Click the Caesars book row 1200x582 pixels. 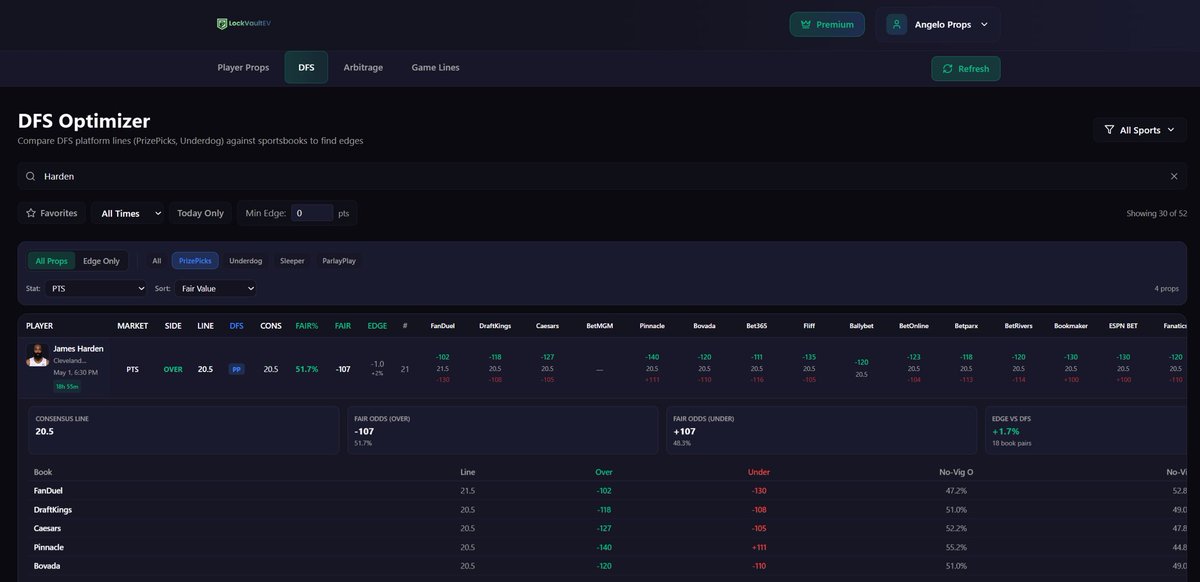[607, 528]
